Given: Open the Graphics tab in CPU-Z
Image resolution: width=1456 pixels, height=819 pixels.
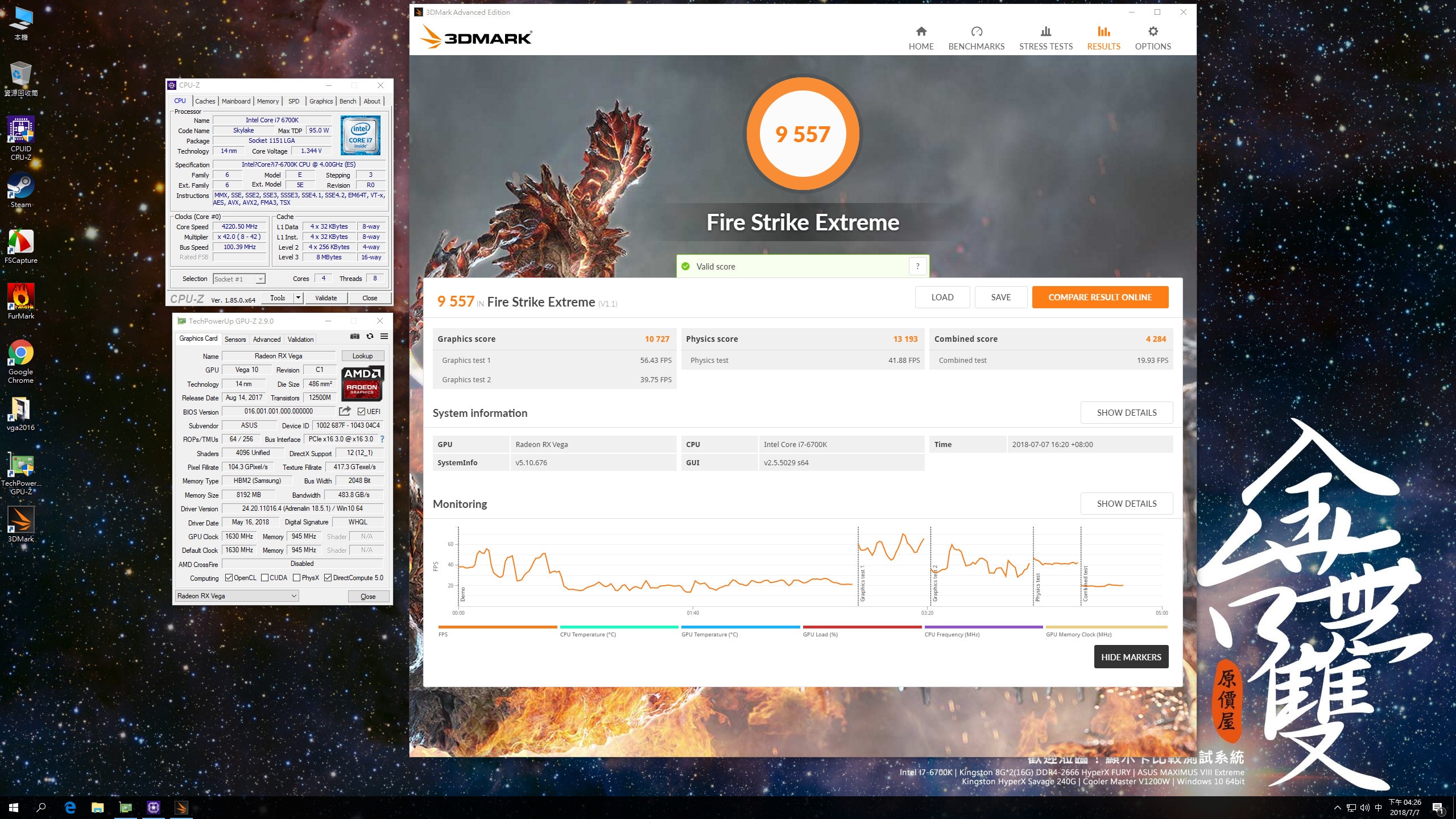Looking at the screenshot, I should (321, 101).
